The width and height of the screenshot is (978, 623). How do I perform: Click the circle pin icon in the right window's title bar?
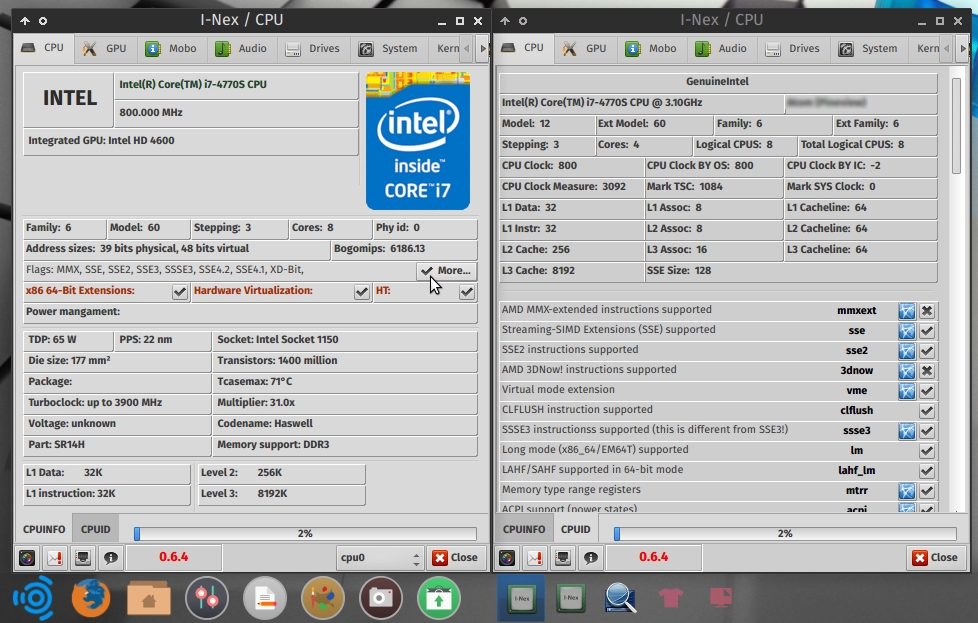point(523,21)
